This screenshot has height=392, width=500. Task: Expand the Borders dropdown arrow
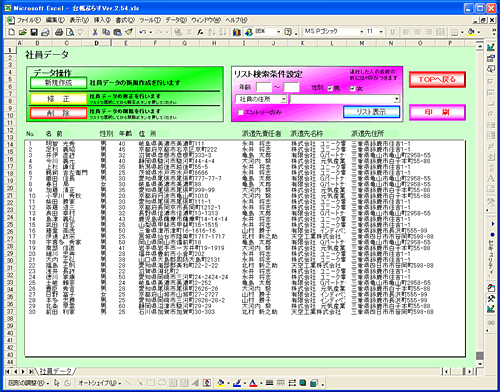(x=462, y=32)
